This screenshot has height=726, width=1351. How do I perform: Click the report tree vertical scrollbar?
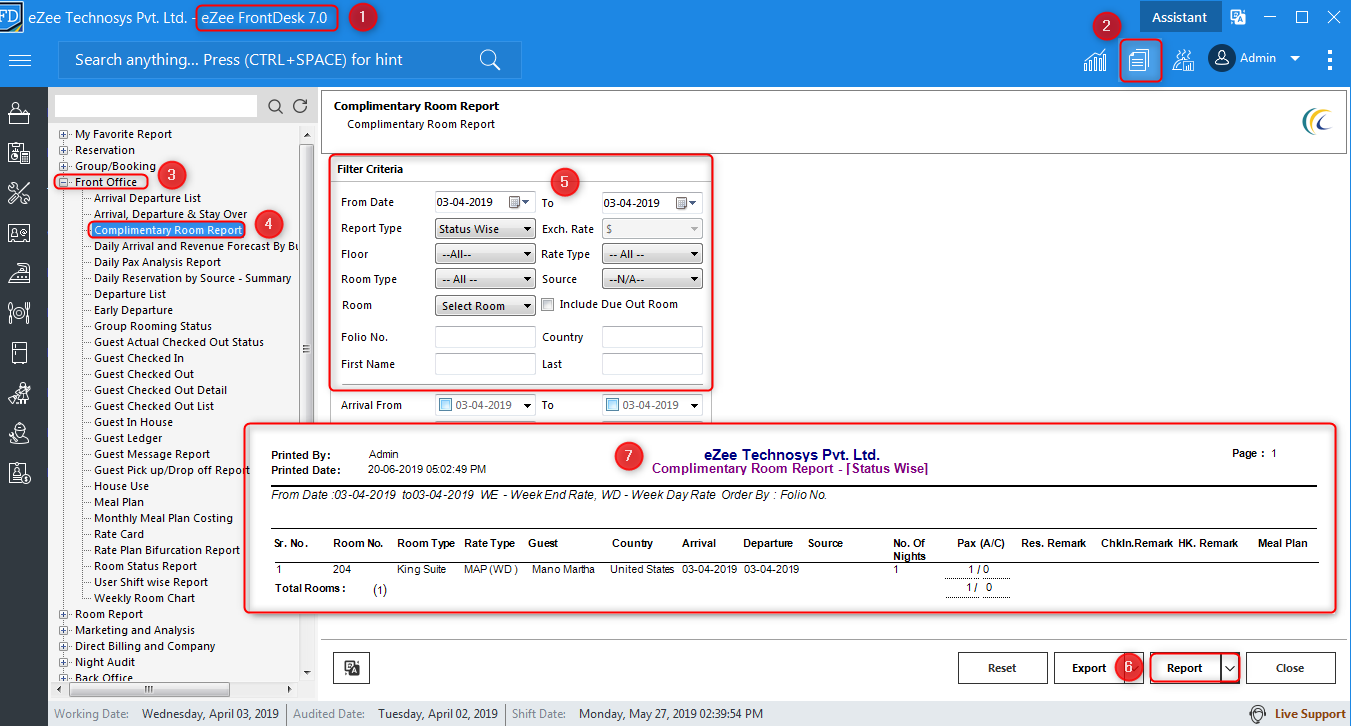click(x=307, y=350)
